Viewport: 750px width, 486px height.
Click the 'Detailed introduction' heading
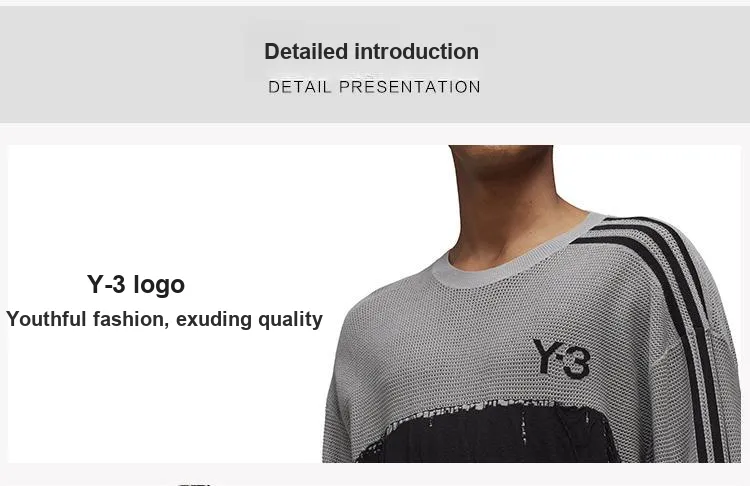click(x=372, y=52)
